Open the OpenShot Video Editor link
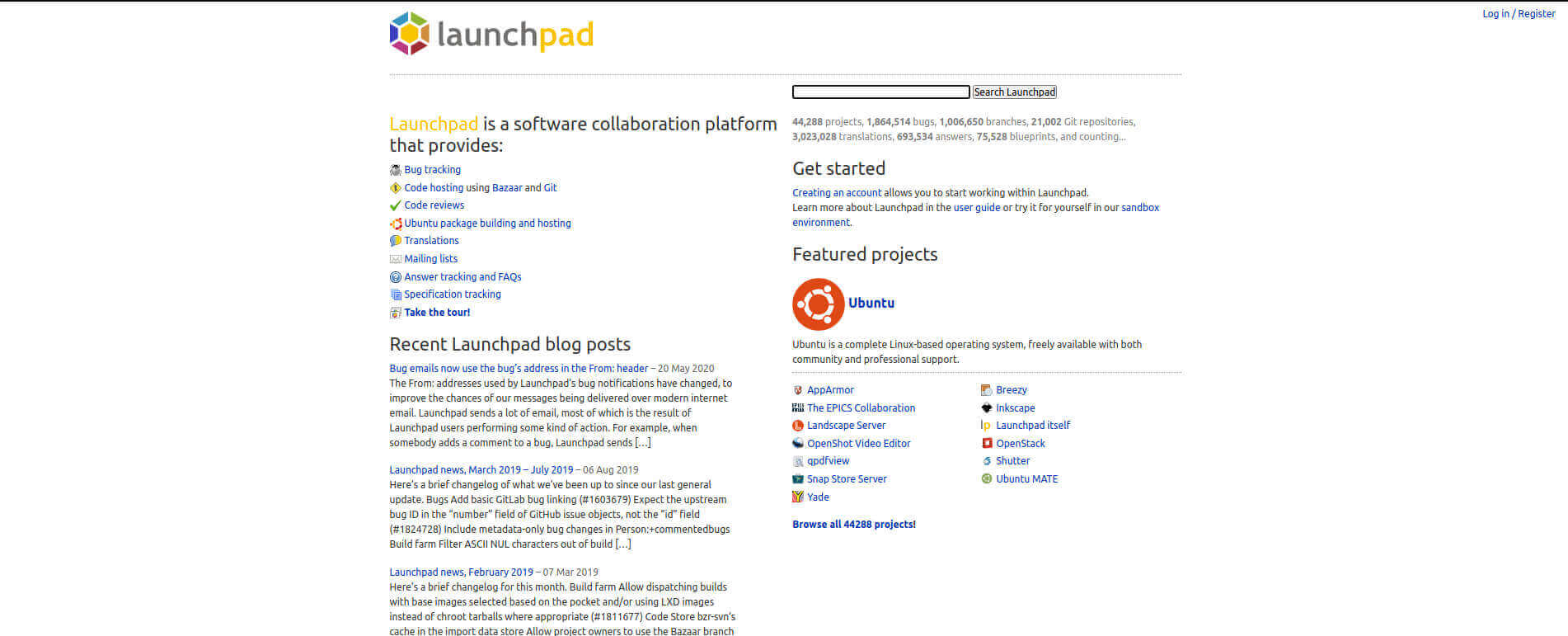The width and height of the screenshot is (1568, 636). [858, 444]
